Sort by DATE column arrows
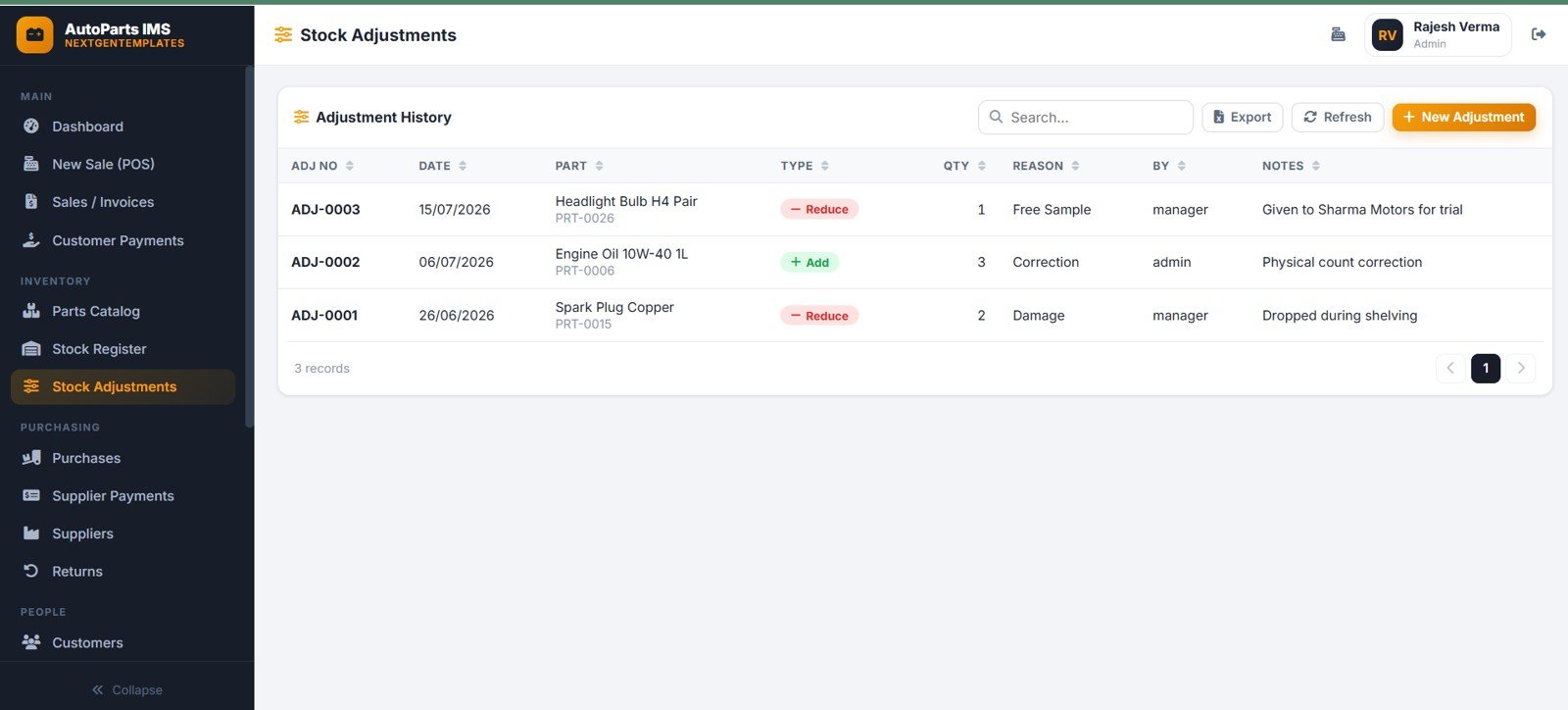Viewport: 1568px width, 710px height. point(463,166)
